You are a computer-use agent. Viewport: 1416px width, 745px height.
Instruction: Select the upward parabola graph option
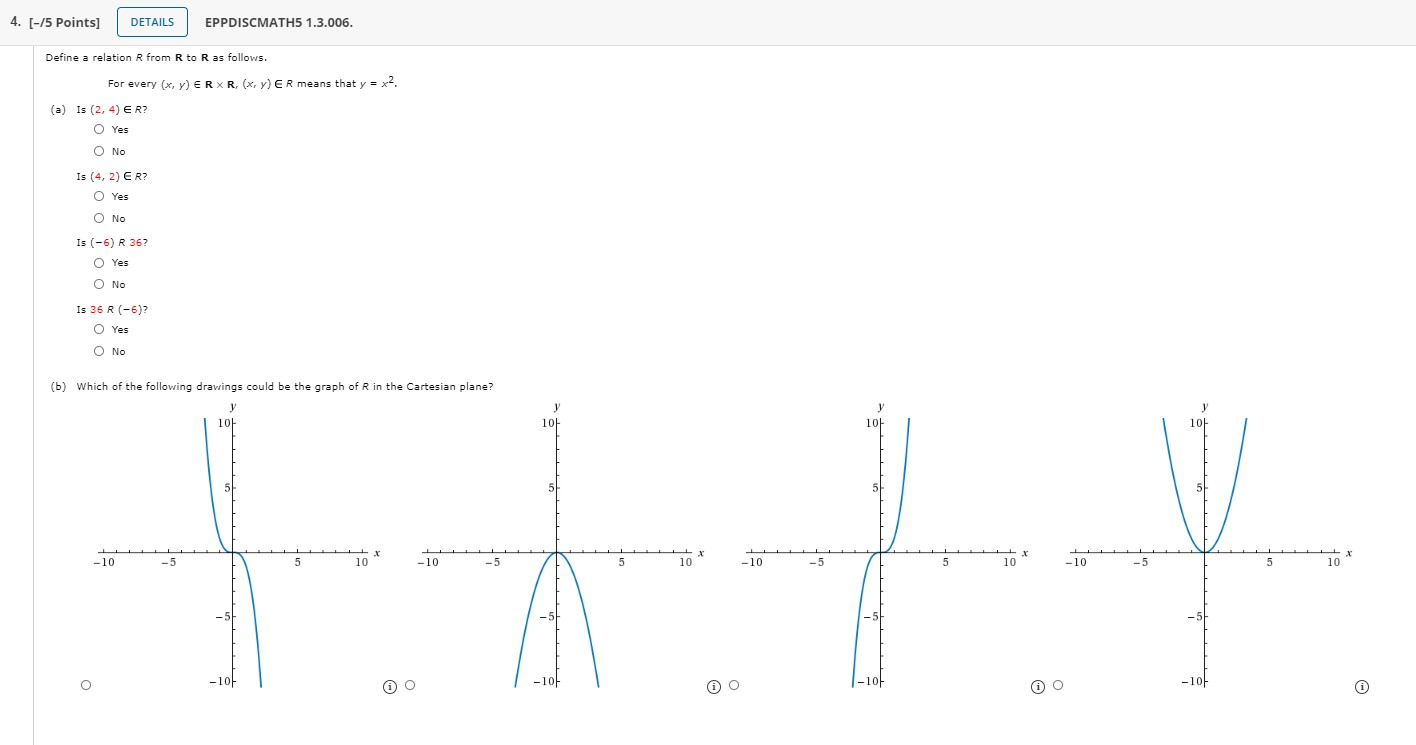(x=1058, y=686)
